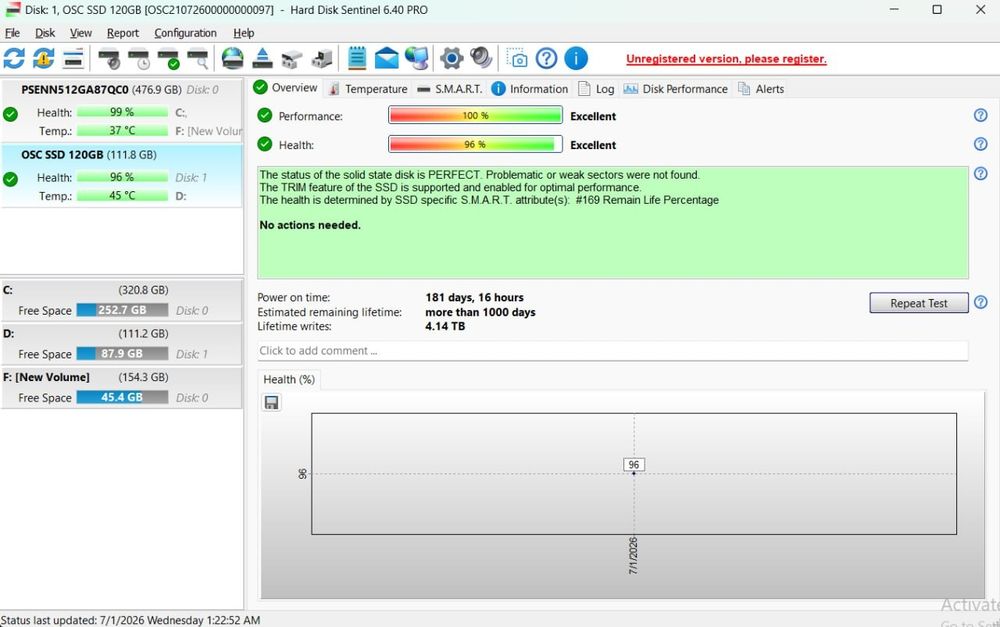The width and height of the screenshot is (1000, 627).
Task: Click the blue info circle toolbar icon
Action: pyautogui.click(x=576, y=59)
